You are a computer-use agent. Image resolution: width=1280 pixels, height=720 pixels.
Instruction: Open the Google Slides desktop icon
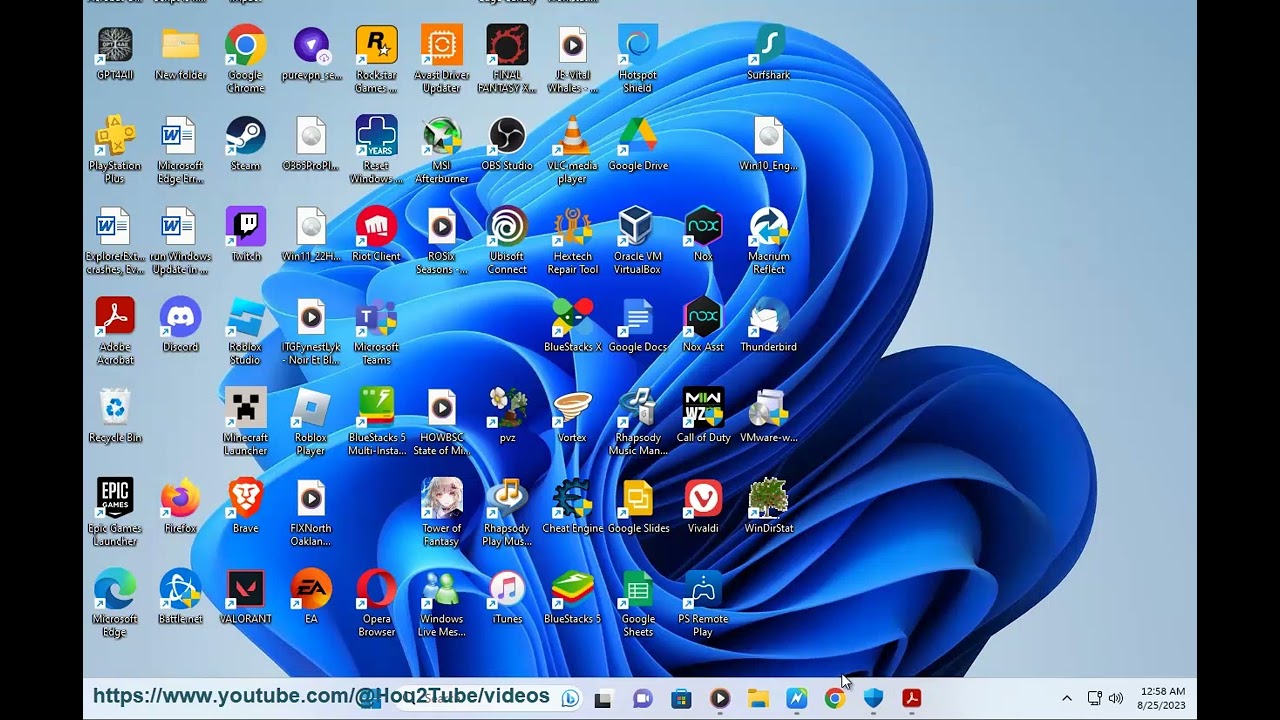pyautogui.click(x=638, y=498)
